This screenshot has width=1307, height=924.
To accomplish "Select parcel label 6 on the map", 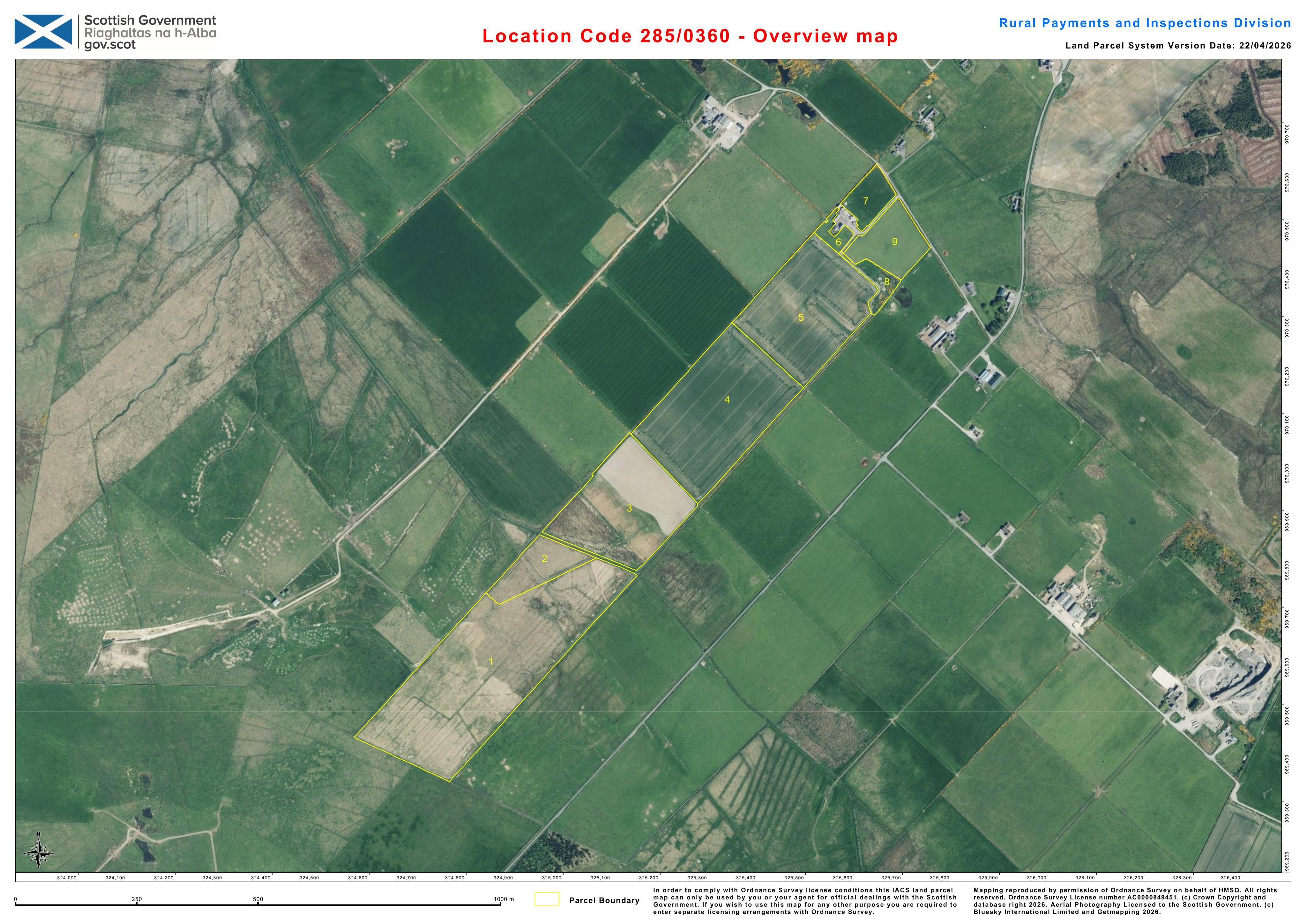I will pyautogui.click(x=839, y=242).
